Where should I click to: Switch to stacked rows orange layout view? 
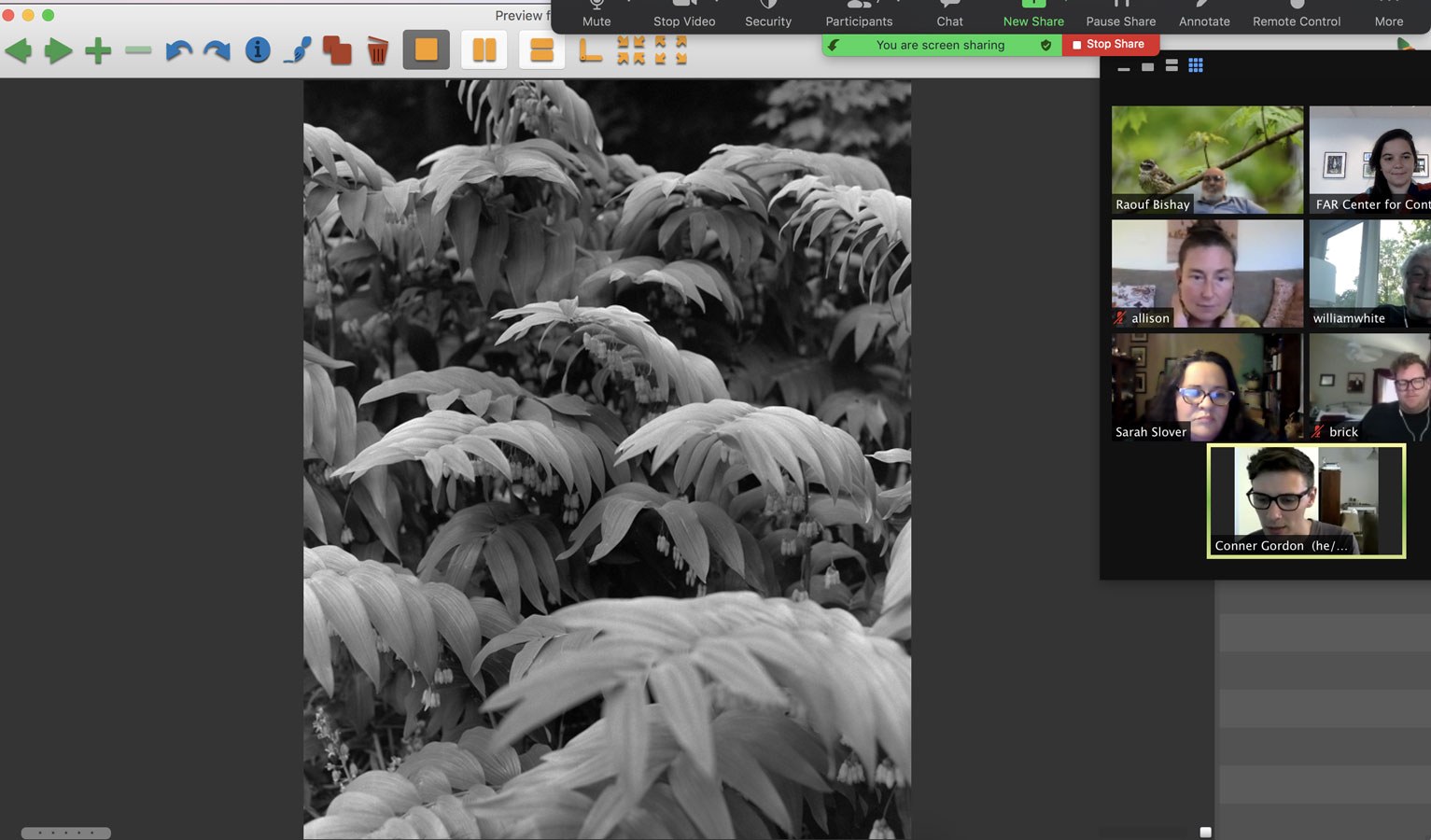tap(541, 50)
